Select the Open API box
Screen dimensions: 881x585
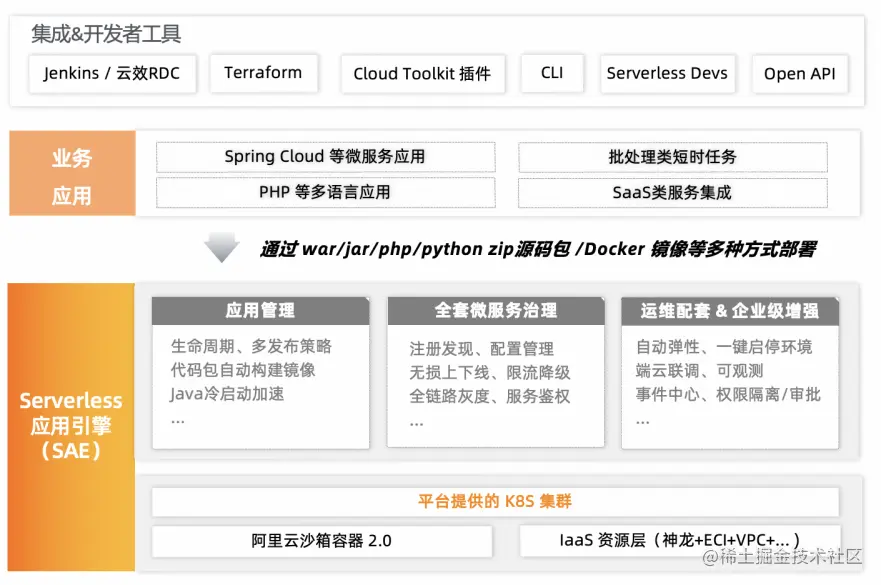[800, 74]
